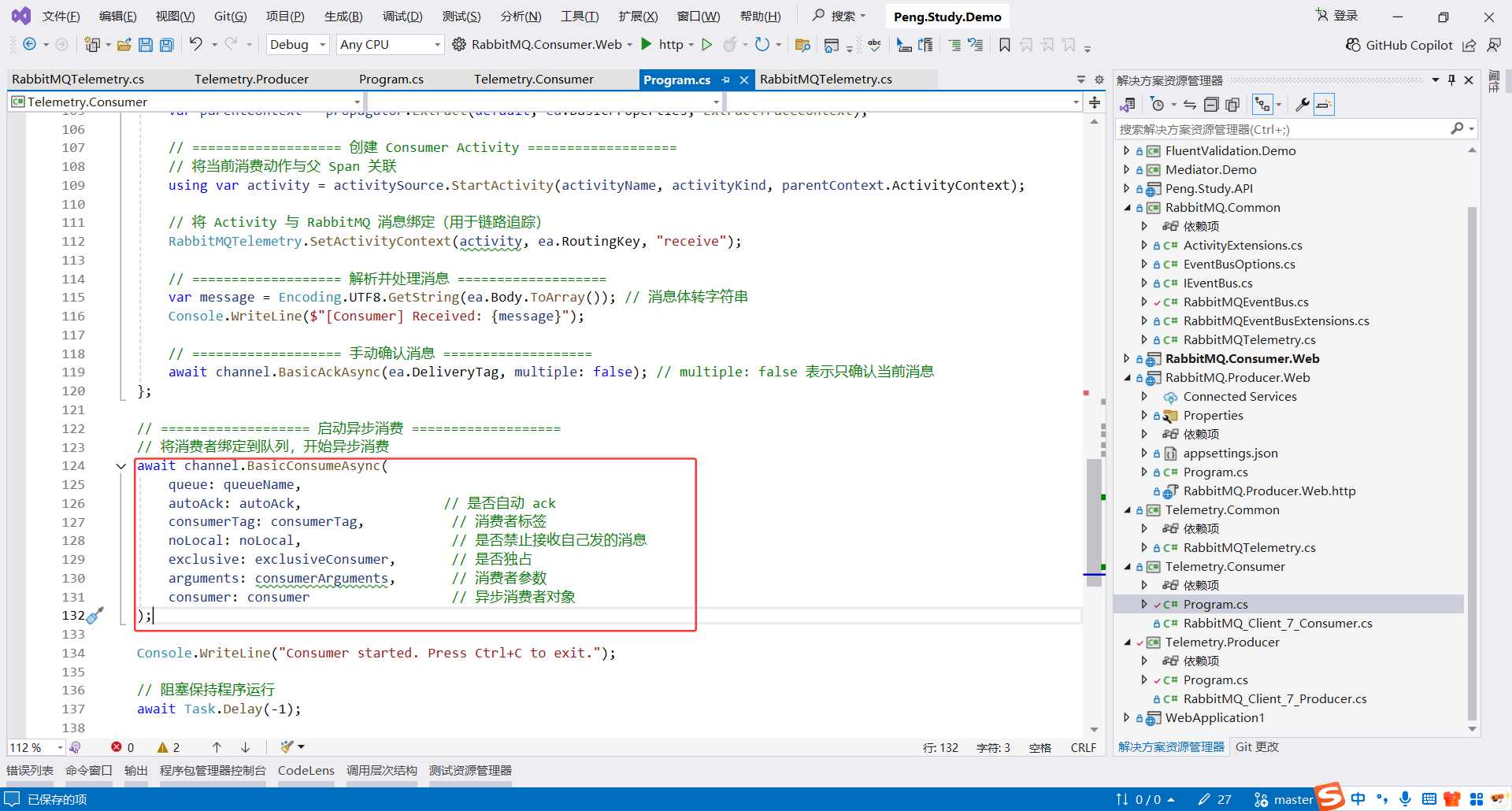
Task: Click the new project toolbar icon
Action: pyautogui.click(x=92, y=45)
